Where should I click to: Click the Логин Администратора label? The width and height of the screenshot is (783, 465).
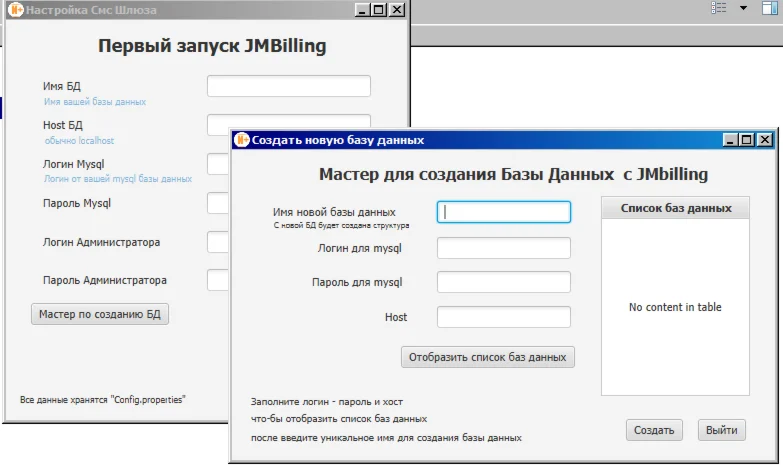point(101,242)
